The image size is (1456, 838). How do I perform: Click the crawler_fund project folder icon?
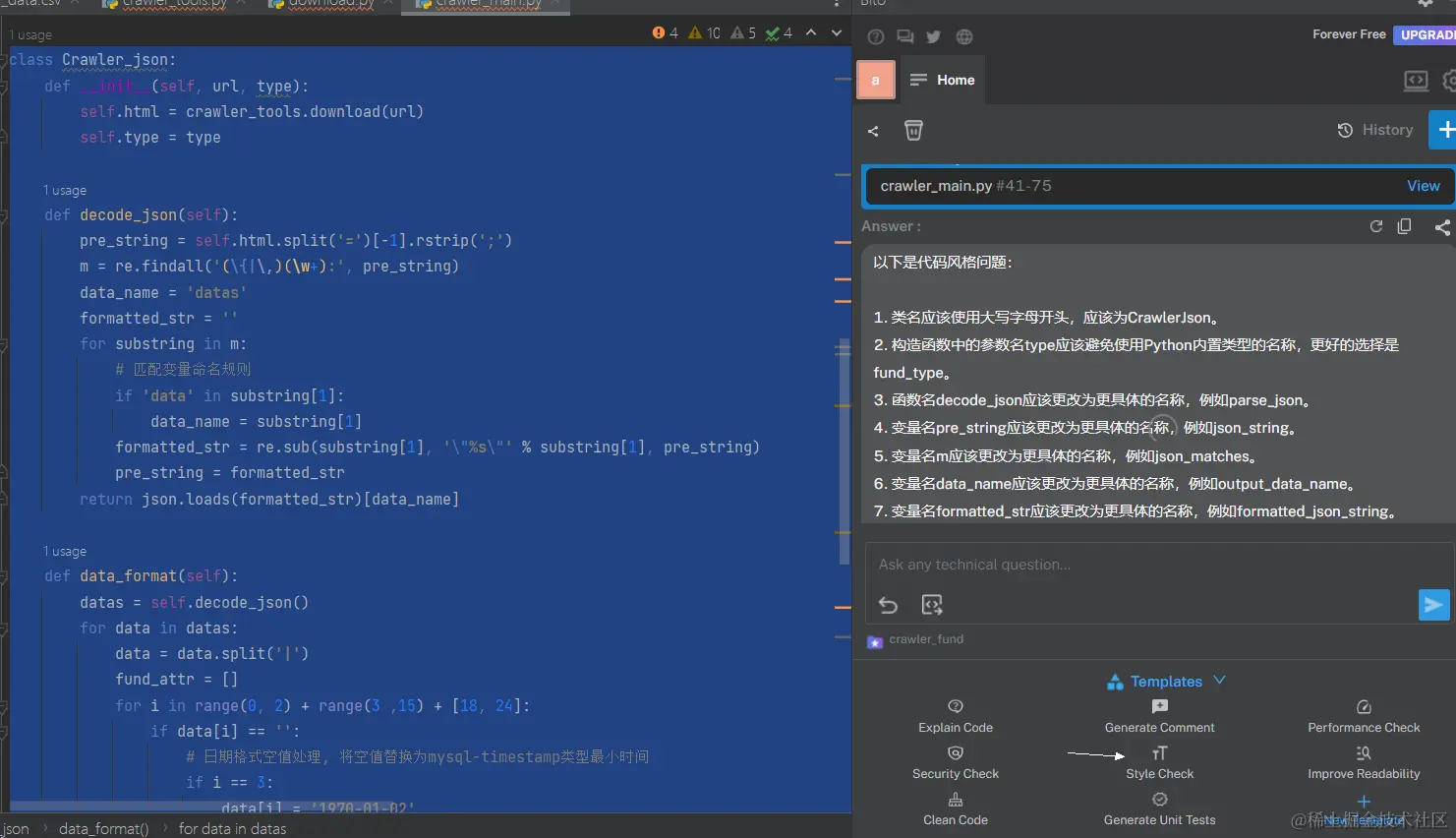(875, 642)
